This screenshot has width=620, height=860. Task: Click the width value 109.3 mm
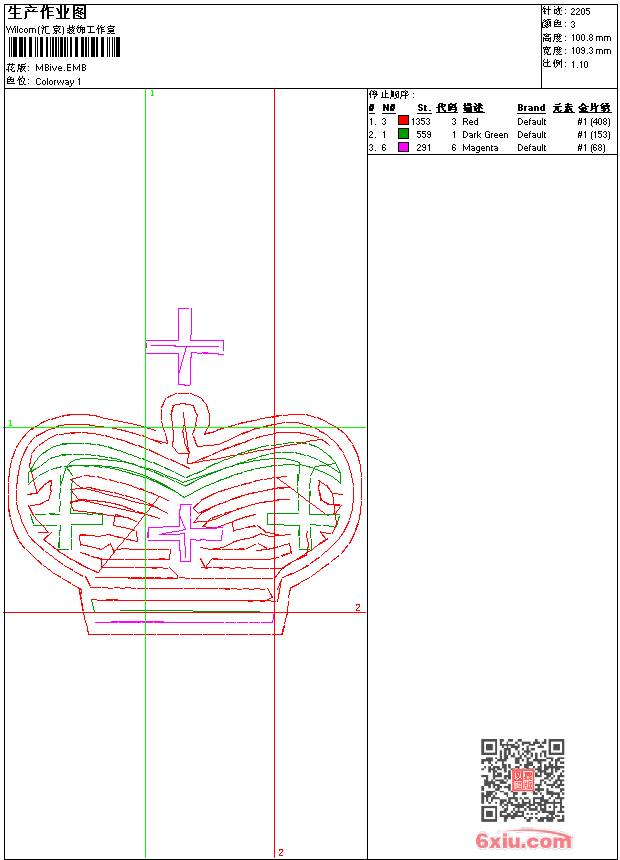click(591, 51)
